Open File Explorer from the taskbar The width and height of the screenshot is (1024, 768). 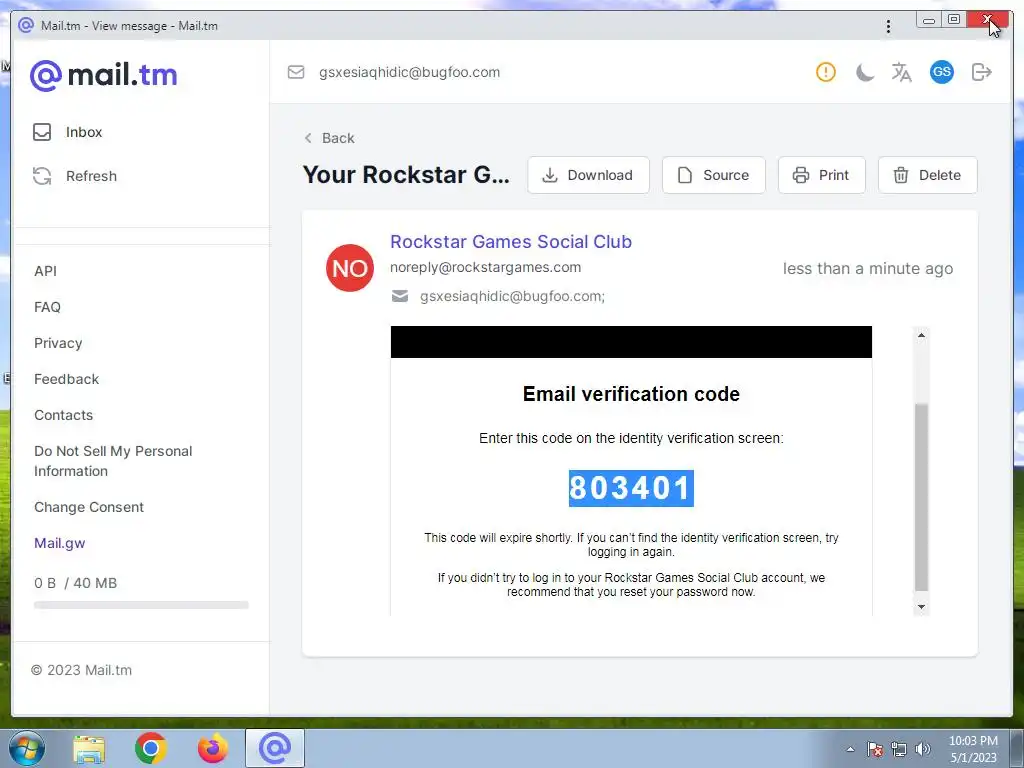pos(89,749)
